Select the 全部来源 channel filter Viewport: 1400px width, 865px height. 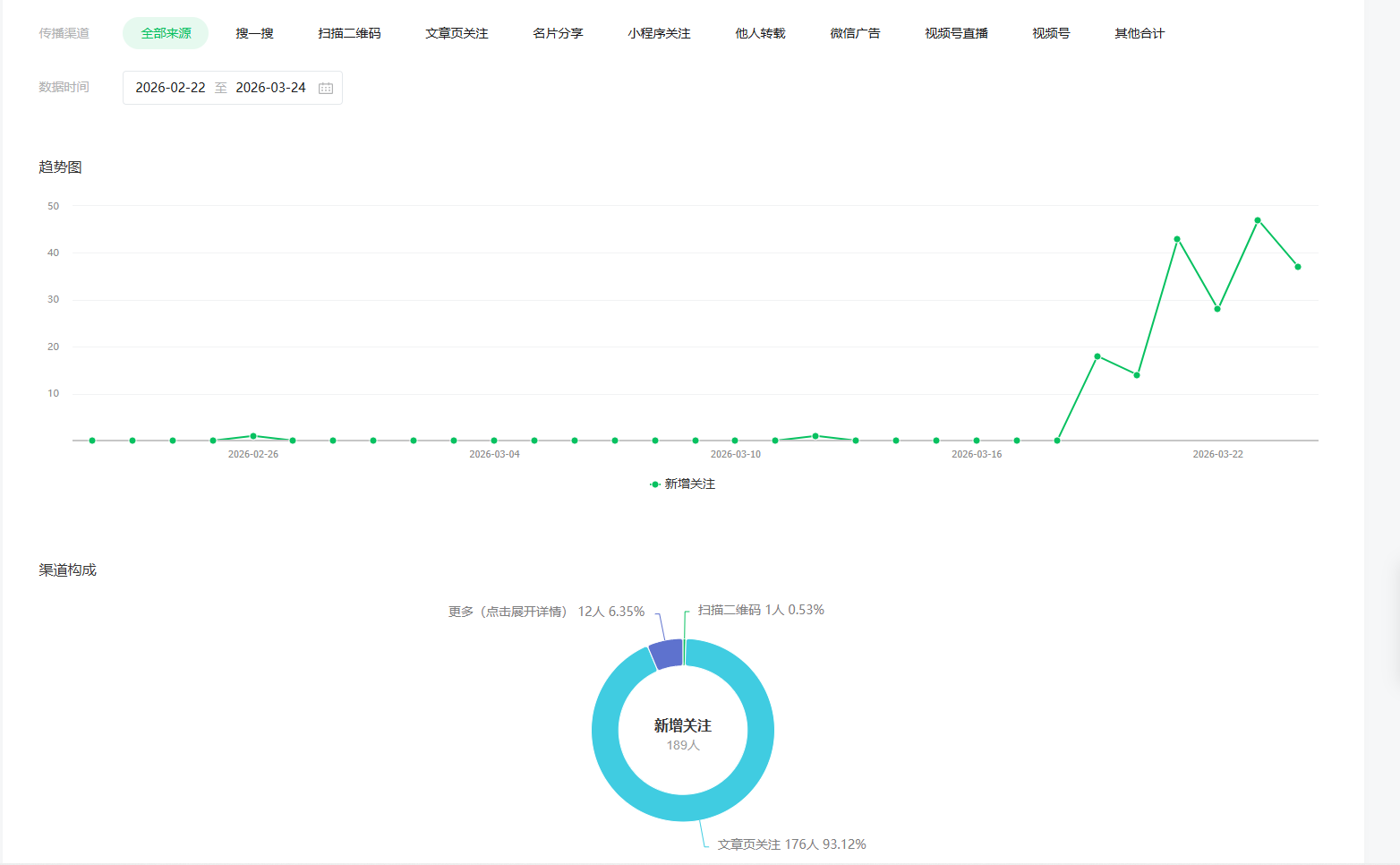point(166,33)
